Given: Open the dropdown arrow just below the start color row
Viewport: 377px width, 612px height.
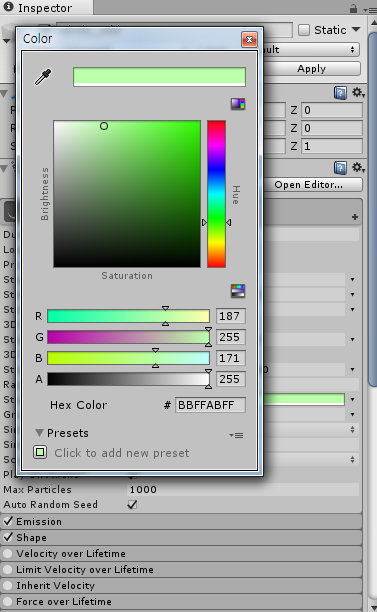Looking at the screenshot, I should point(352,415).
